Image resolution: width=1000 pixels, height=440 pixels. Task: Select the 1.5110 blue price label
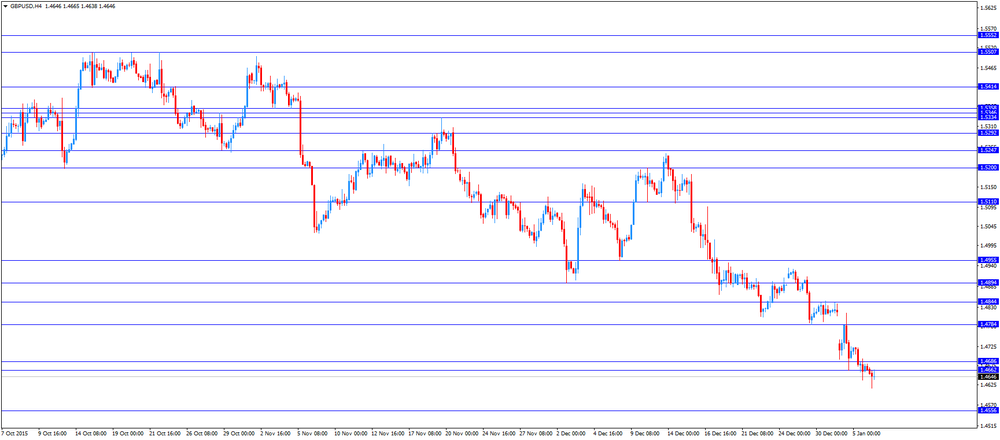[987, 202]
